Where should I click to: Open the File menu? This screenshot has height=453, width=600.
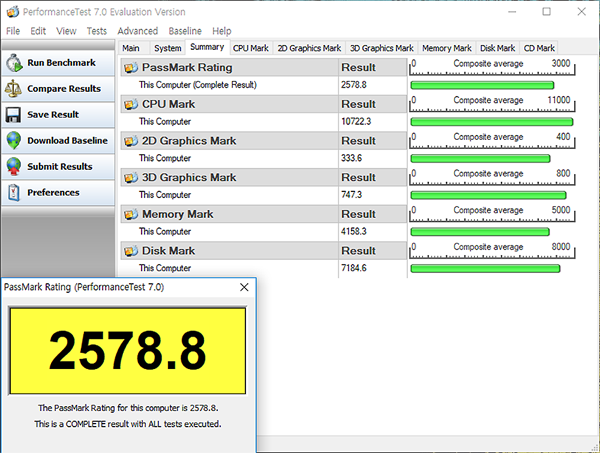13,31
